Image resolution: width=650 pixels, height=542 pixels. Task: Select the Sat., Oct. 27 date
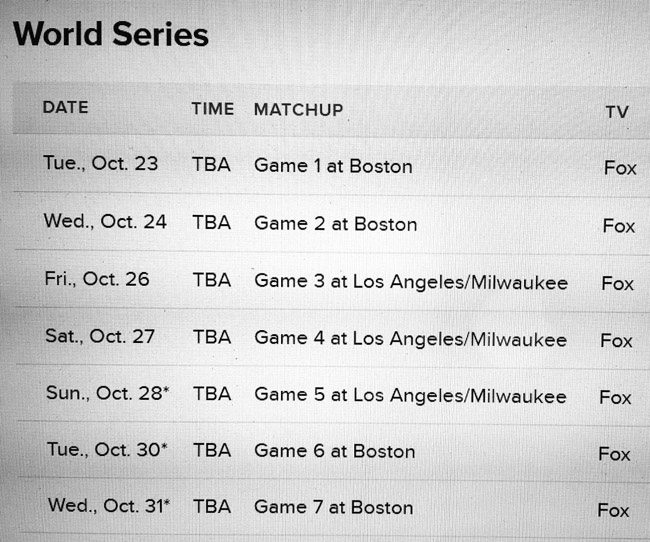tap(100, 336)
